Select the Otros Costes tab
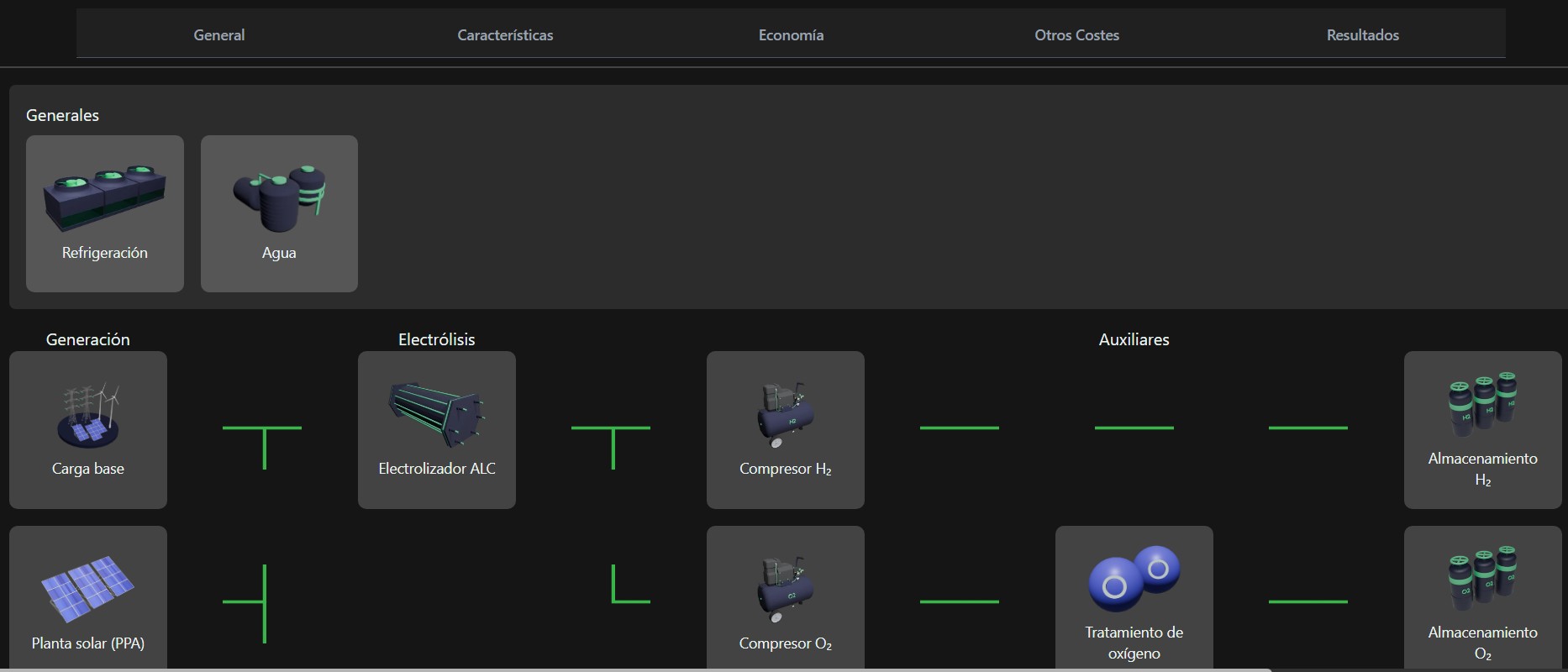Image resolution: width=1568 pixels, height=672 pixels. click(1076, 35)
